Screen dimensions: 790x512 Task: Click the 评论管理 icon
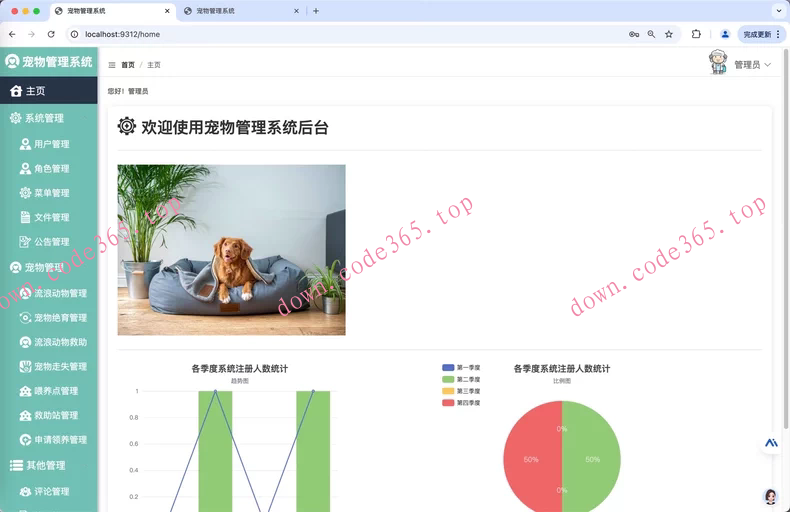coord(25,491)
